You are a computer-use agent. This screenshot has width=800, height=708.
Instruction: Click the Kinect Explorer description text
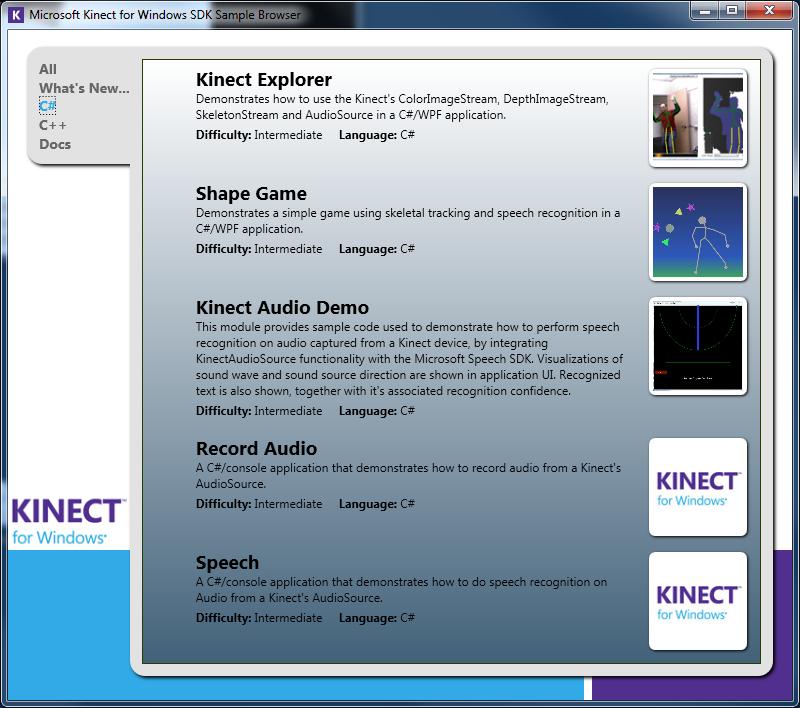(402, 107)
